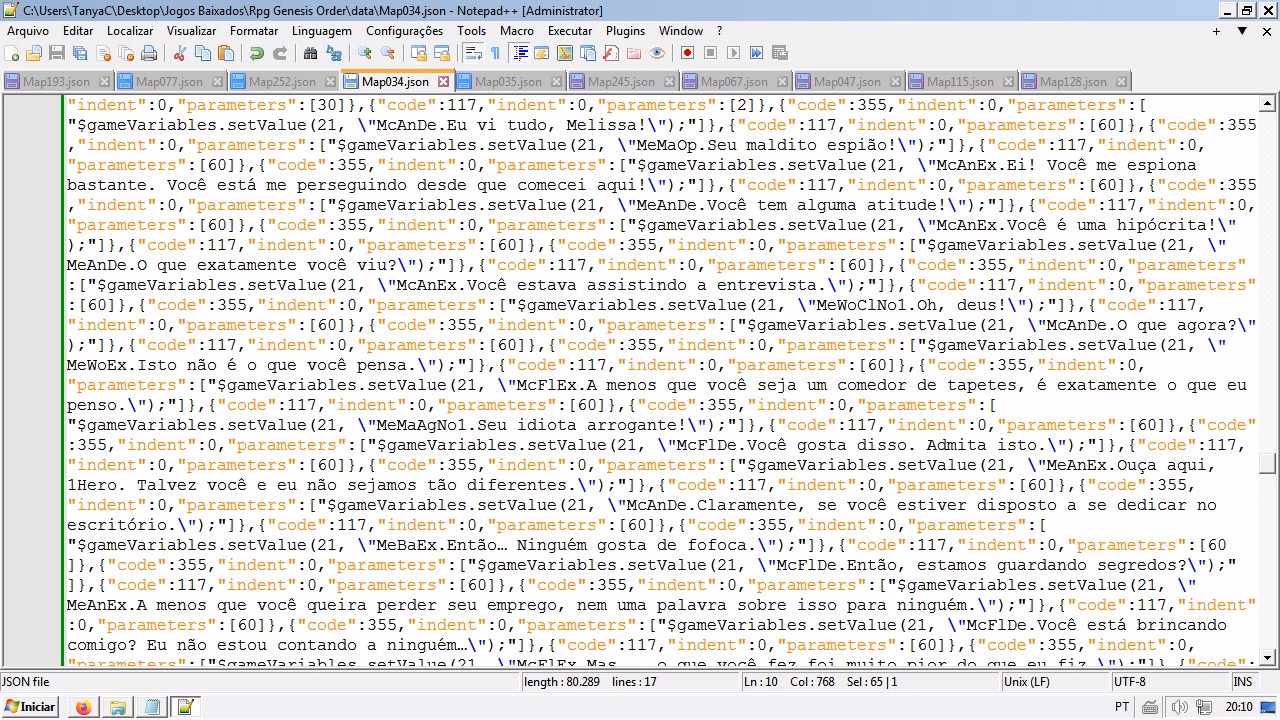1280x720 pixels.
Task: Open the Plugins menu
Action: [x=625, y=31]
